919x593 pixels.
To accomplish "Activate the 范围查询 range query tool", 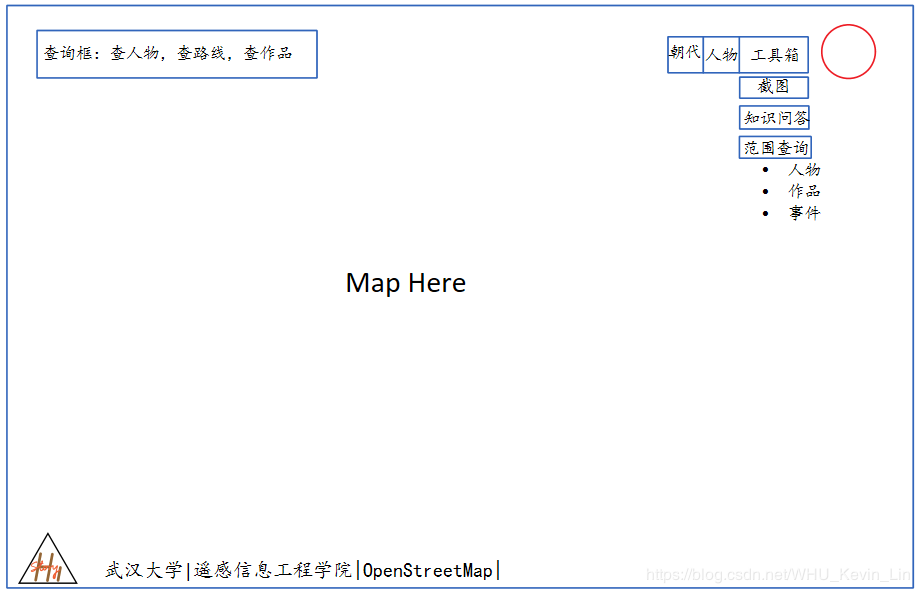I will coord(775,147).
